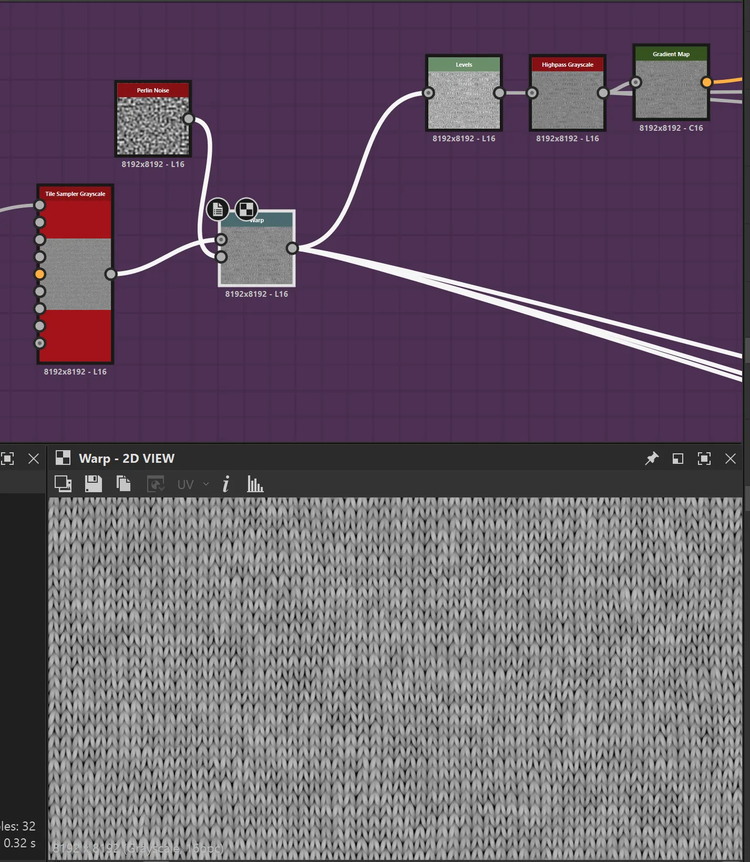Click the orange output pin on Gradient Map
Image resolution: width=750 pixels, height=862 pixels.
point(707,82)
